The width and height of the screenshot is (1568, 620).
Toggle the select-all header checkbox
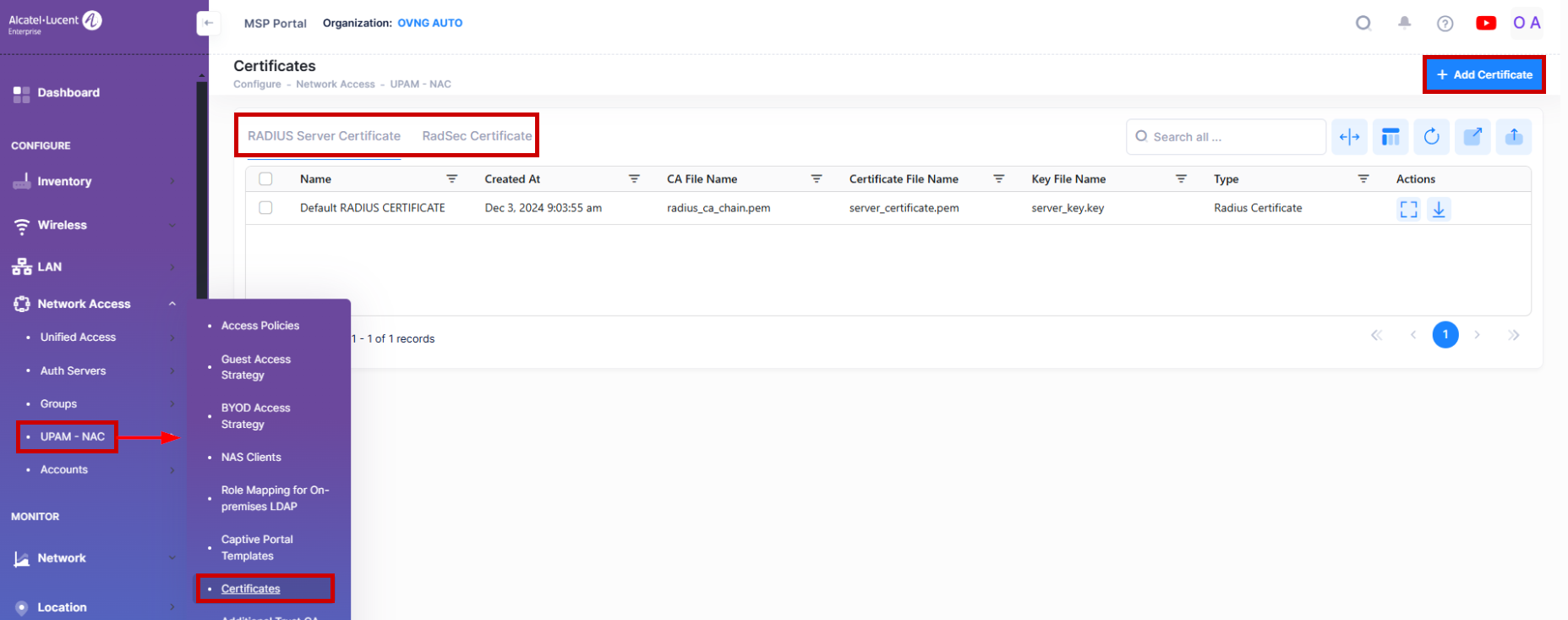tap(265, 179)
